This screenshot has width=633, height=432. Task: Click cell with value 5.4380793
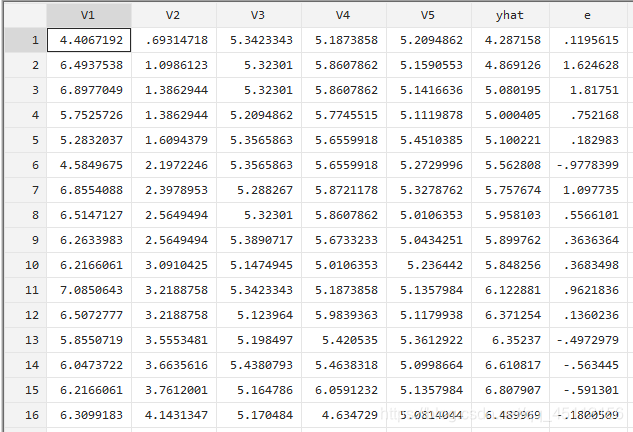(x=259, y=365)
